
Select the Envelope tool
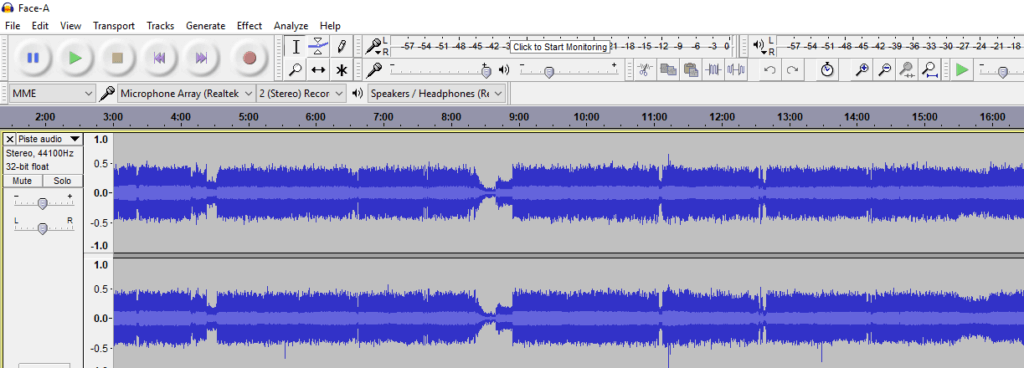318,46
